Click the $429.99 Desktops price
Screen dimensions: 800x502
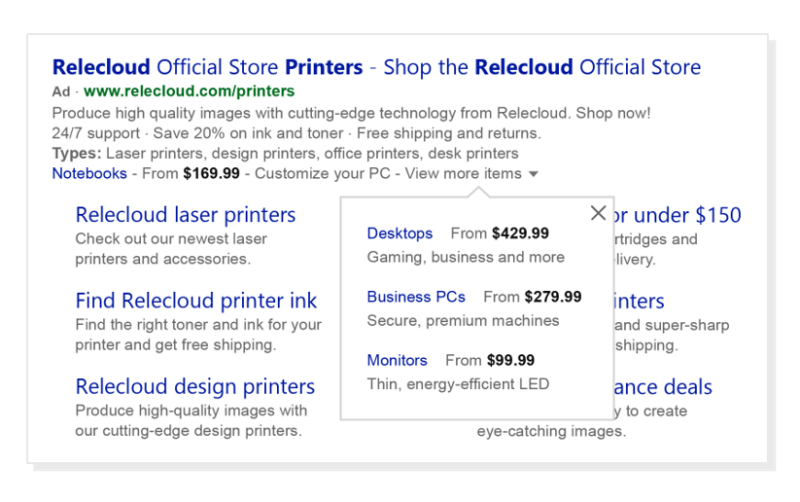(520, 233)
